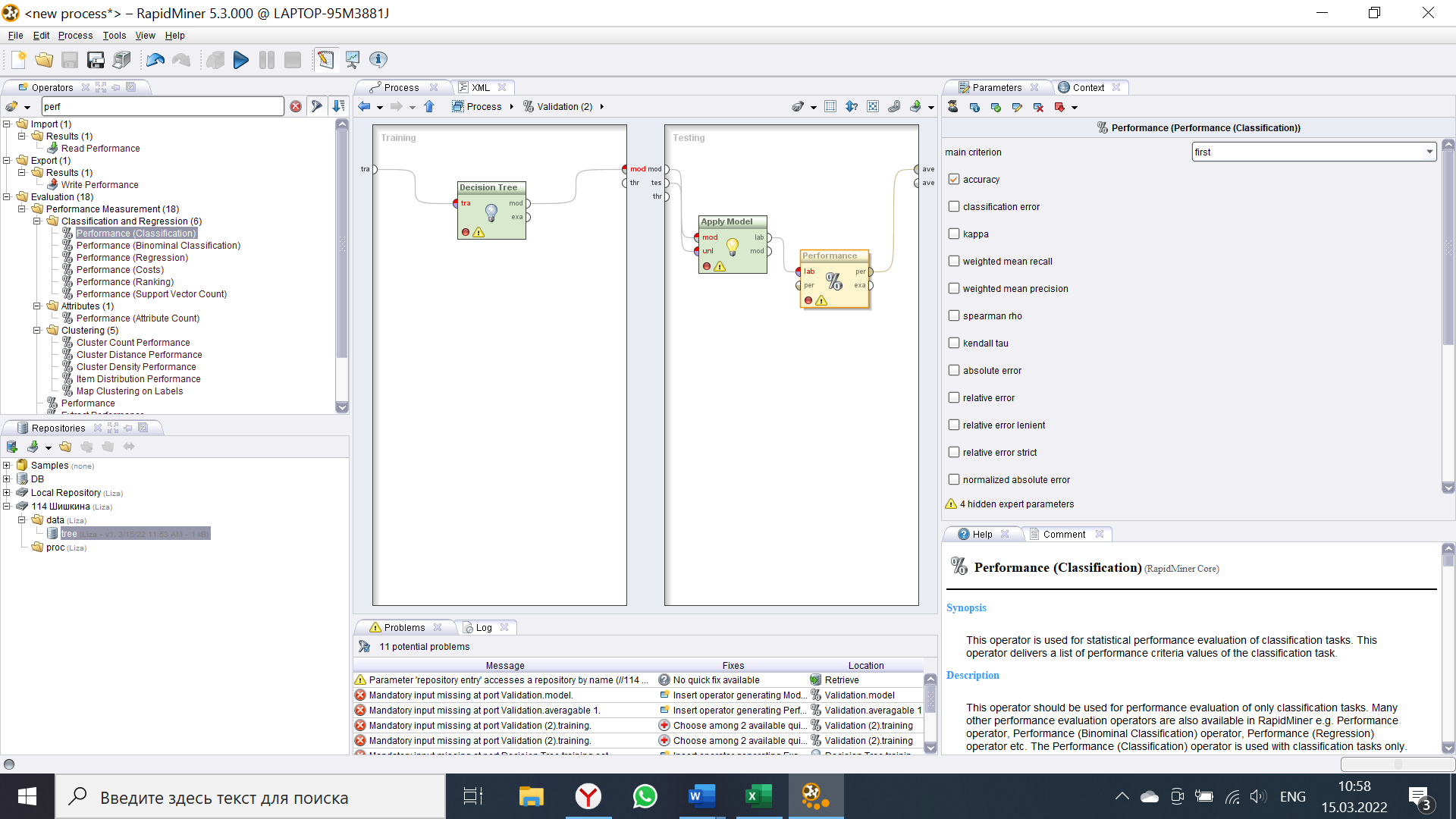Open WhatsApp from the taskbar
Viewport: 1456px width, 819px height.
645,796
